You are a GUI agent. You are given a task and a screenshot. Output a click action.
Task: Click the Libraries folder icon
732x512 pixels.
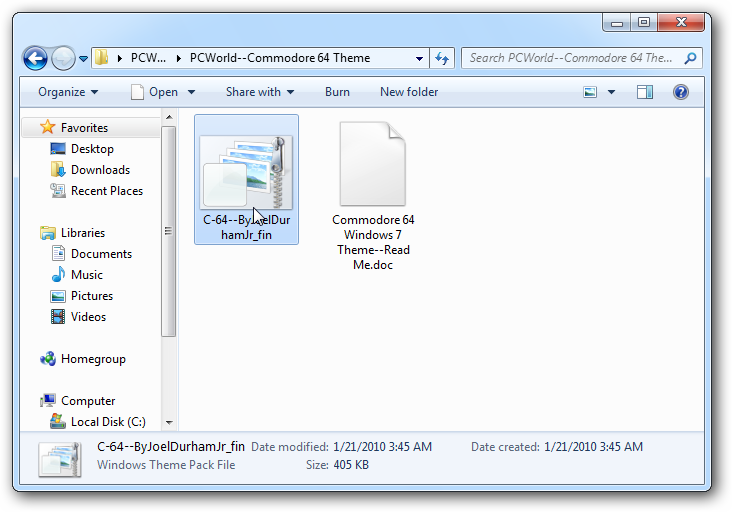[48, 232]
